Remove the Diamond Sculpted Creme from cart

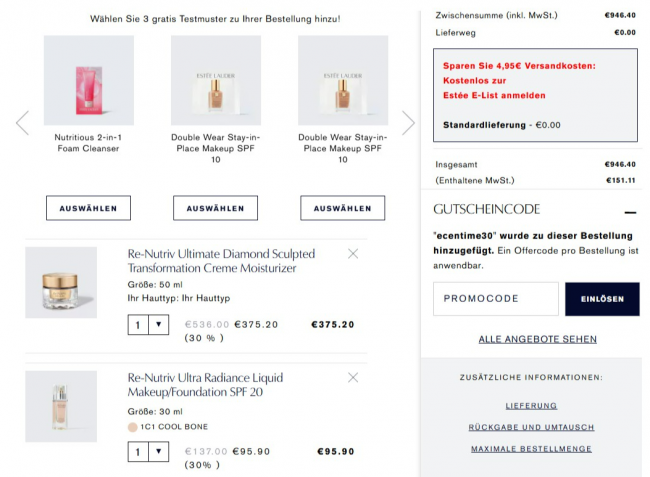(x=352, y=254)
